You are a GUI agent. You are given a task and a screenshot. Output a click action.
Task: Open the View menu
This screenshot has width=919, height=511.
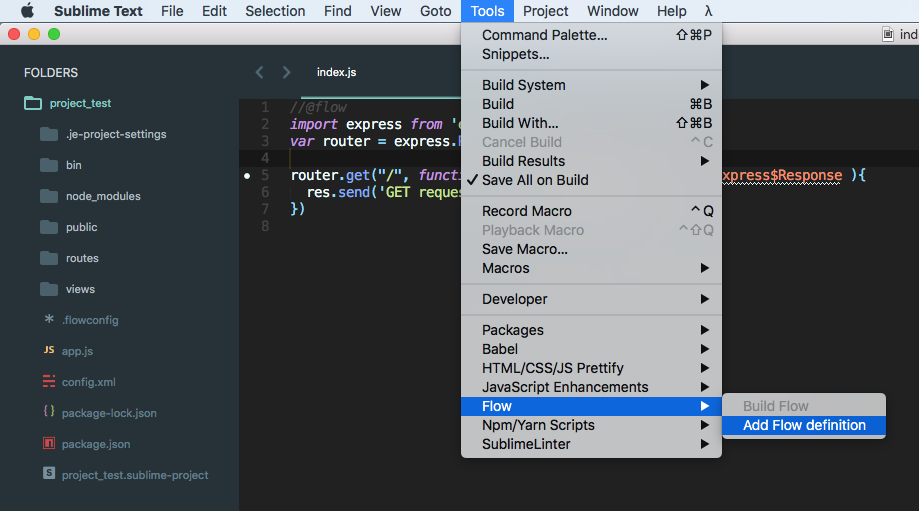coord(386,11)
